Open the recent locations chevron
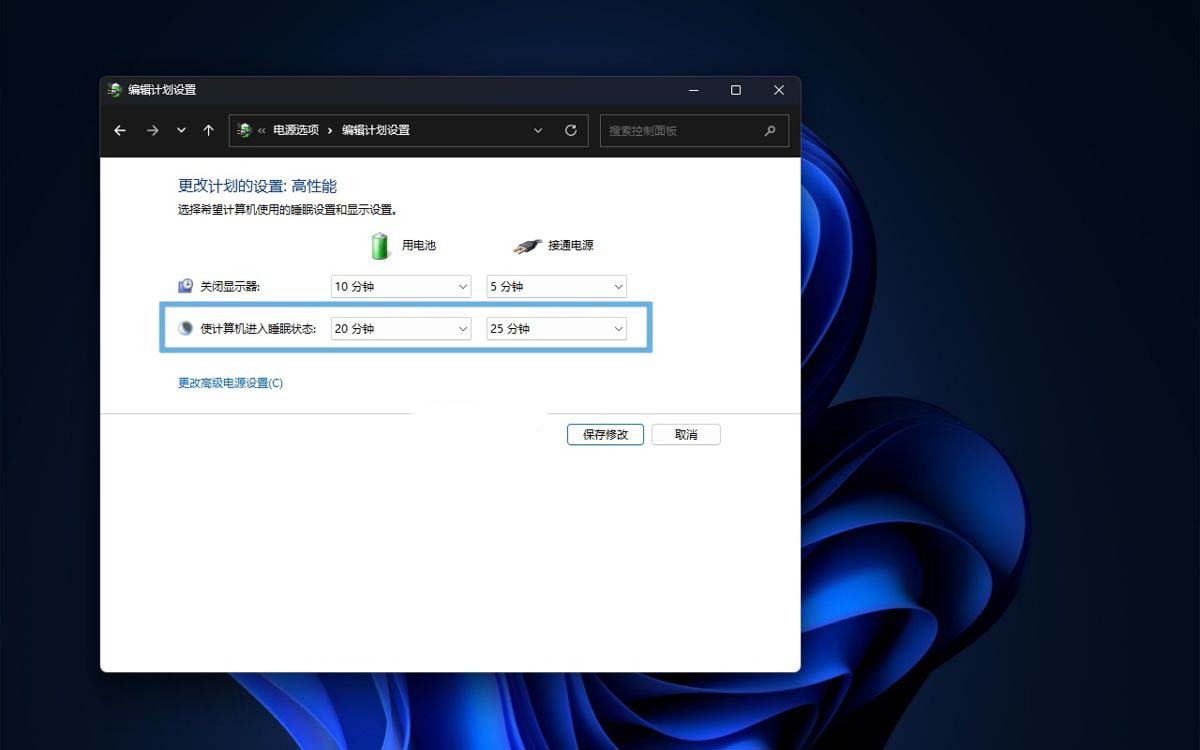 (181, 130)
